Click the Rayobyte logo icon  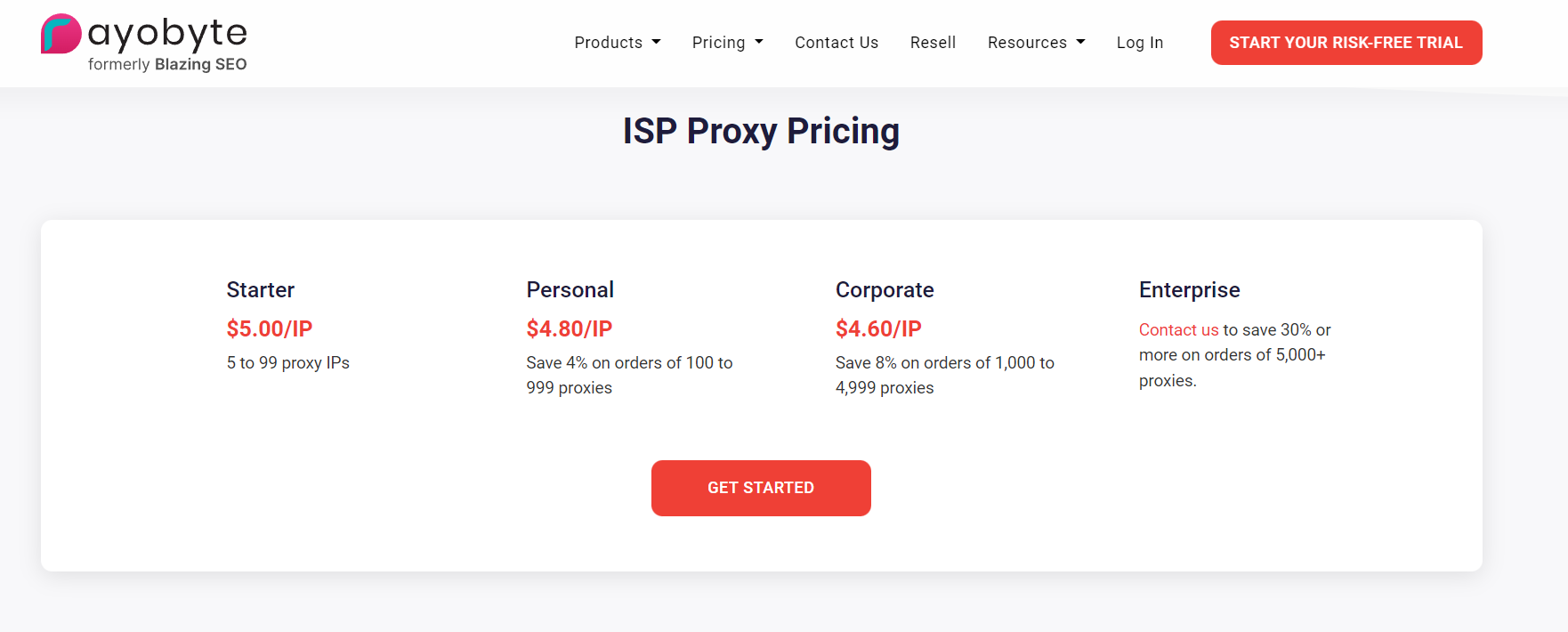pos(61,34)
